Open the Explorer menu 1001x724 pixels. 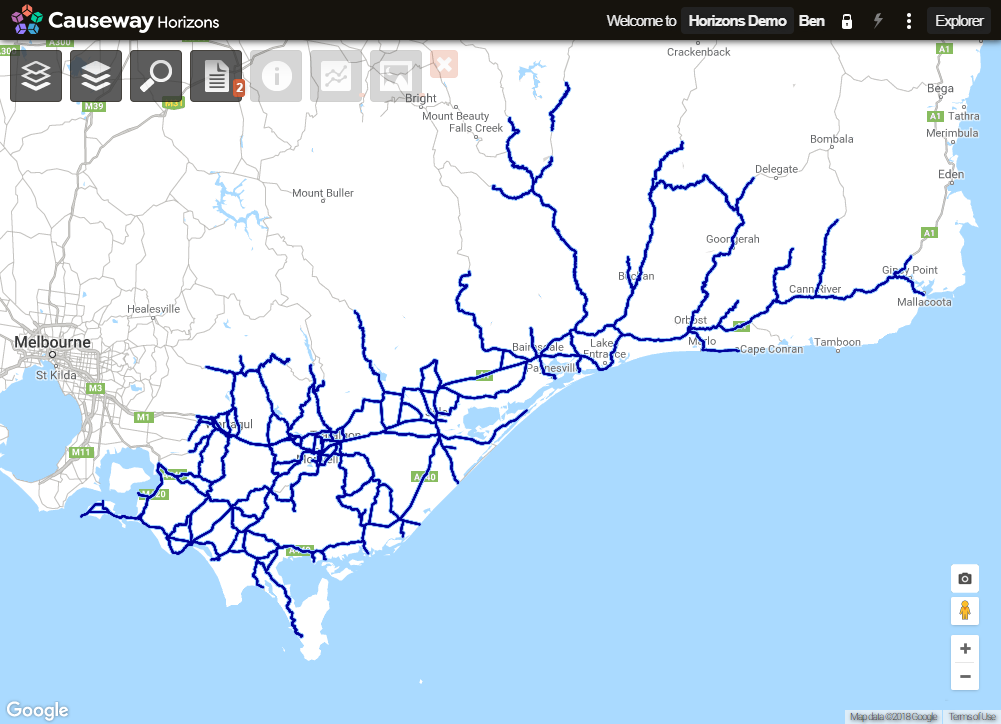point(957,20)
